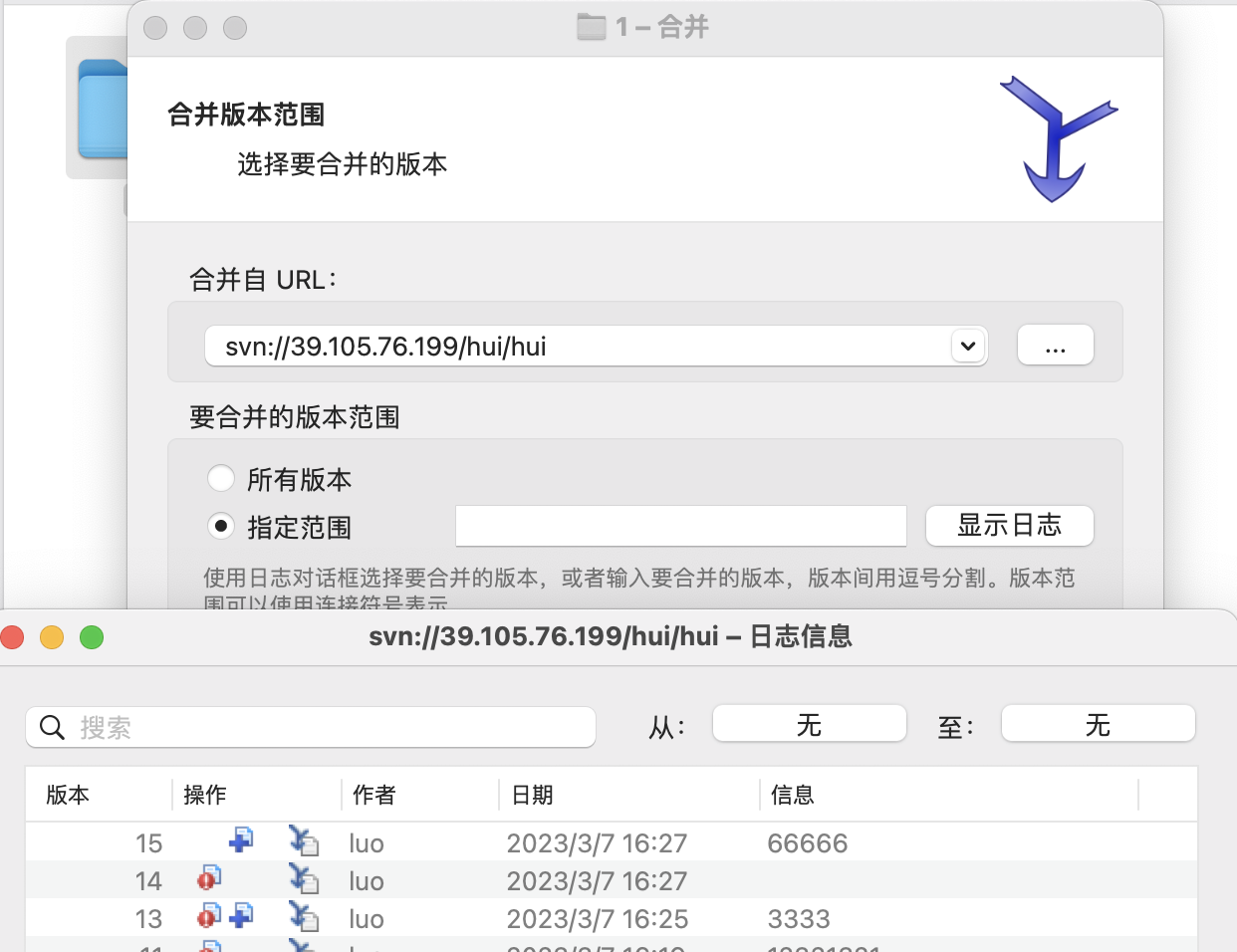
Task: Select the 所有版本 radio button
Action: coord(221,479)
